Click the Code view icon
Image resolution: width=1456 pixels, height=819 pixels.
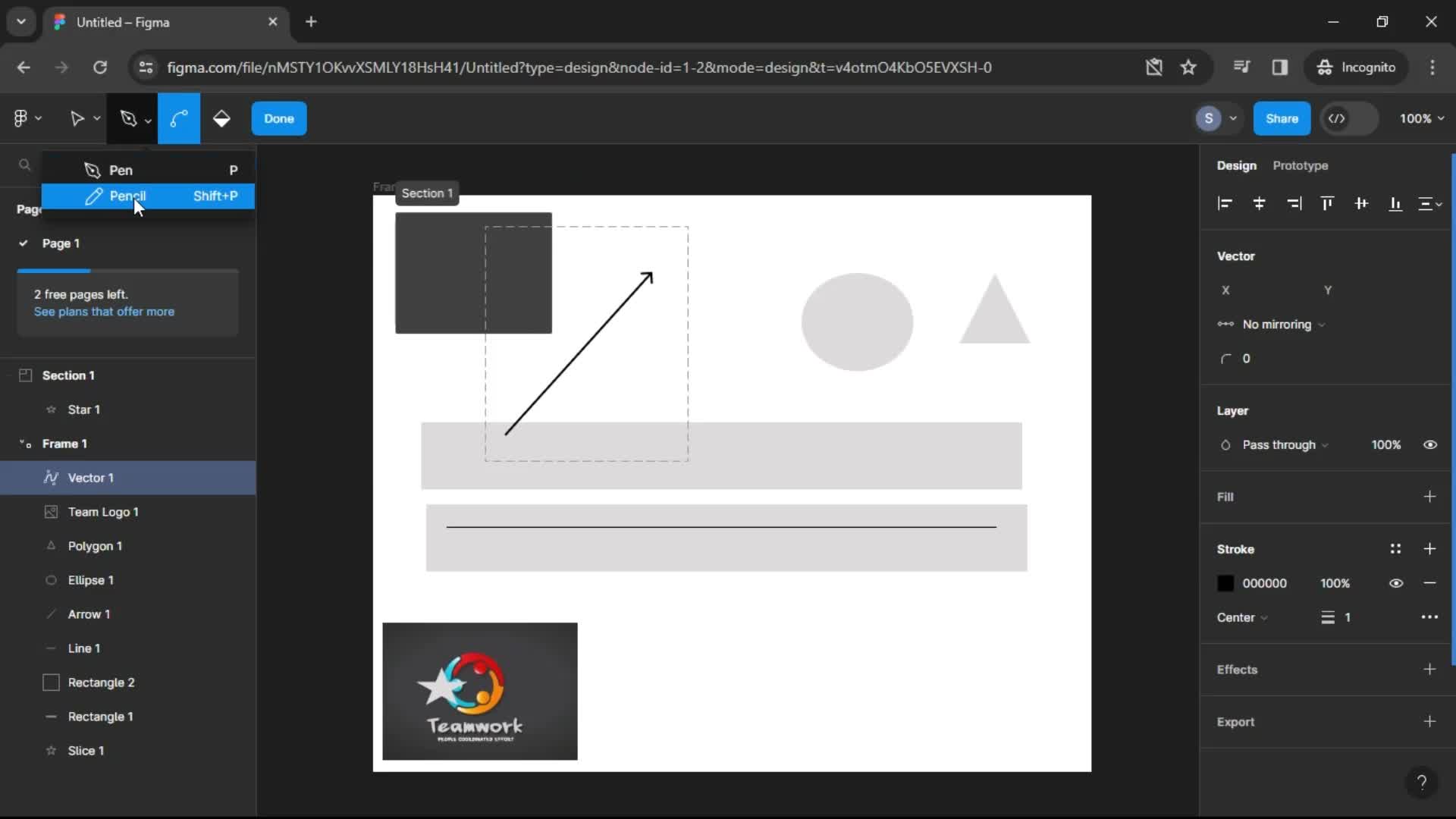tap(1336, 118)
